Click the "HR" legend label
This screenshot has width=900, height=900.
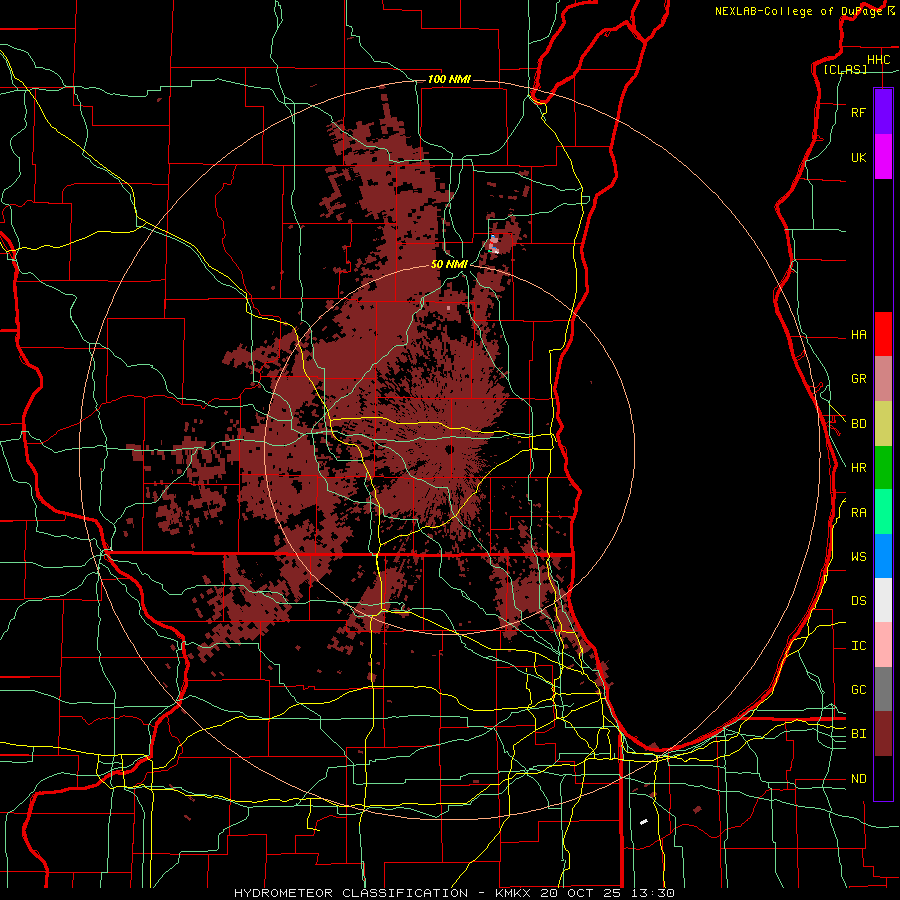click(858, 468)
